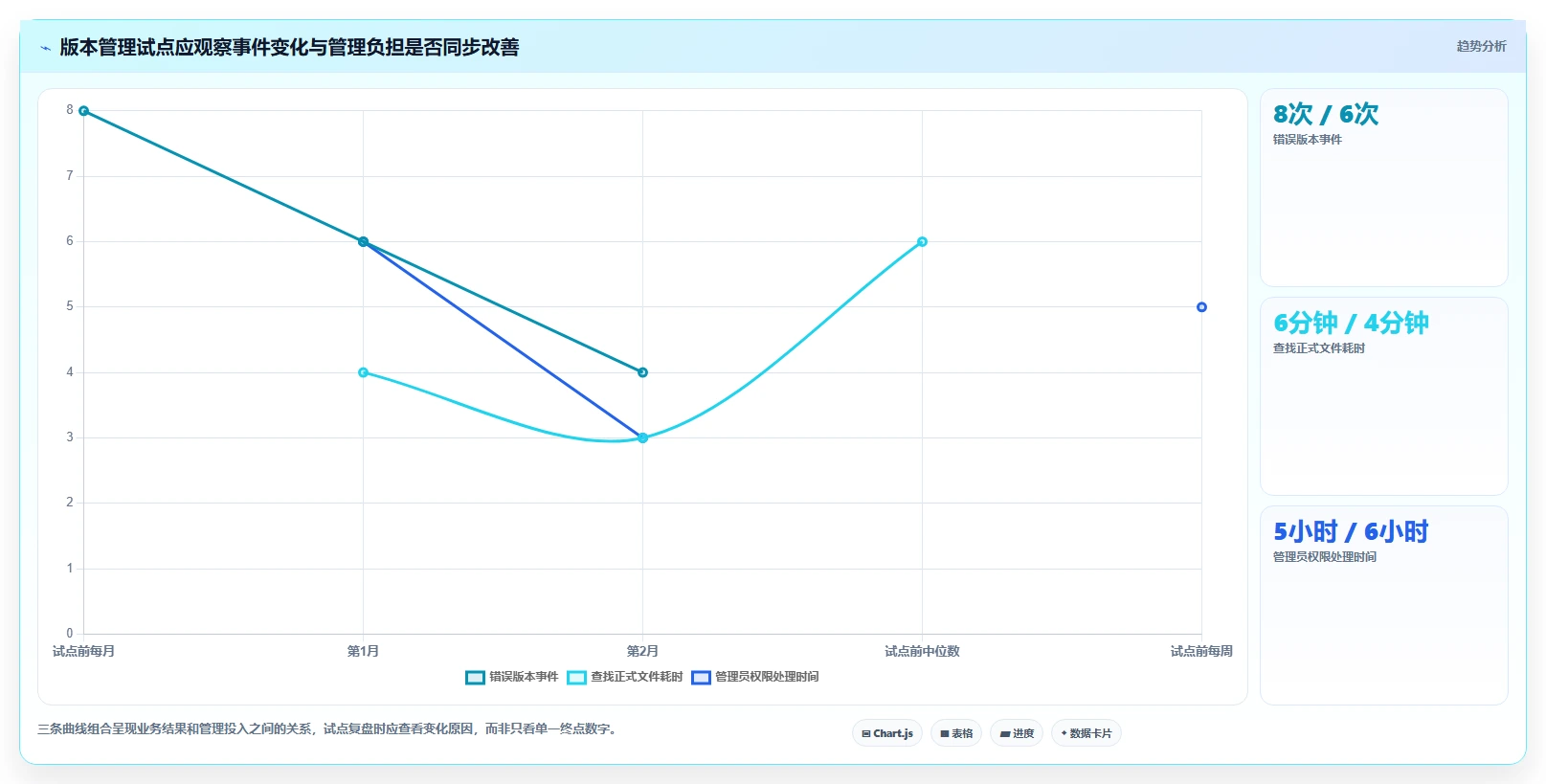Click legend label 查找正式文件耗时

[637, 677]
